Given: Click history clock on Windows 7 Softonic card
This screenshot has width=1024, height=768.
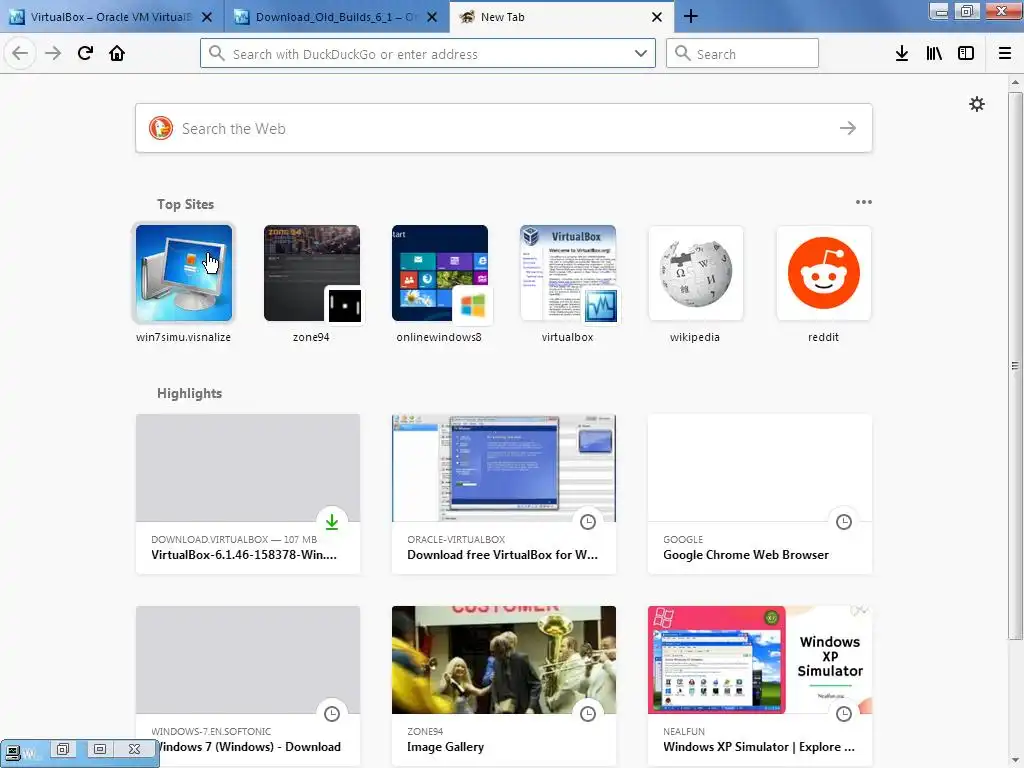Looking at the screenshot, I should click(x=332, y=714).
